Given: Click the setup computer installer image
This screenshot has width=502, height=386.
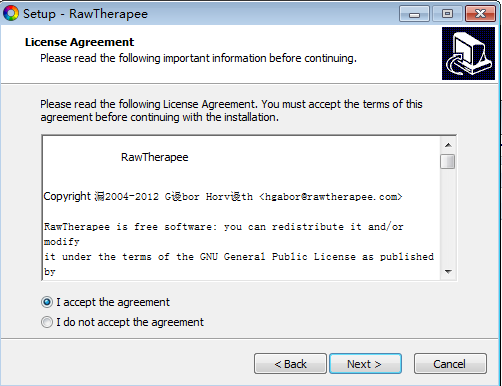Looking at the screenshot, I should pos(468,54).
